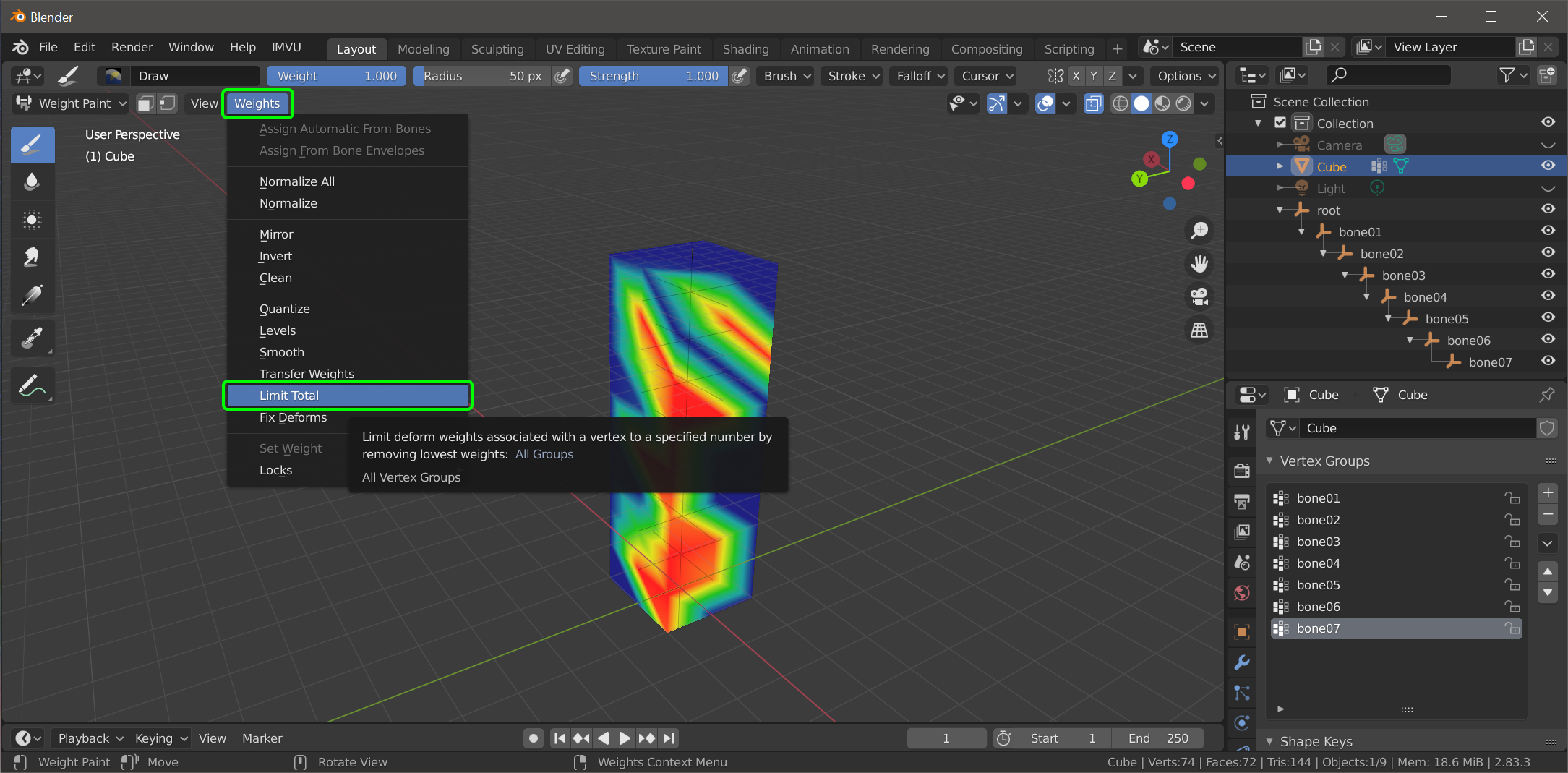
Task: Click the zoom view magnifier icon
Action: [1199, 231]
